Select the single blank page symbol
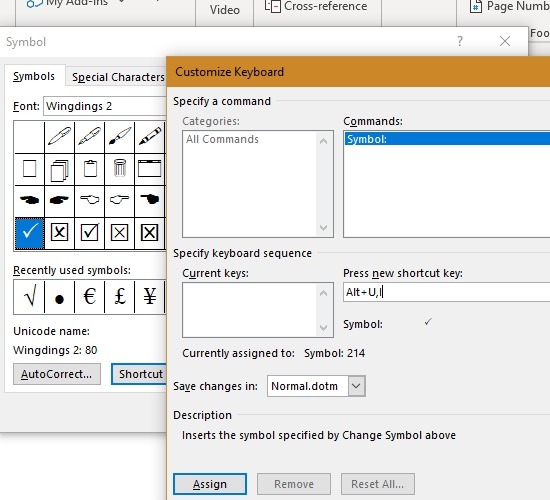Viewport: 550px width, 500px height. click(29, 169)
